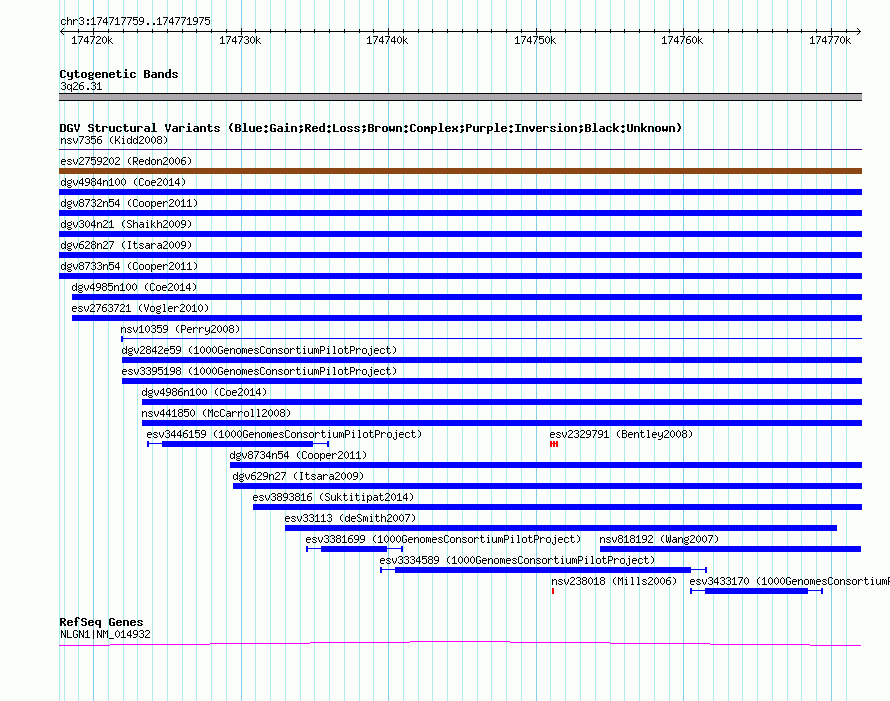This screenshot has height=701, width=890.
Task: Open esv2763721 (Vogler2010) variant label
Action: pyautogui.click(x=140, y=308)
